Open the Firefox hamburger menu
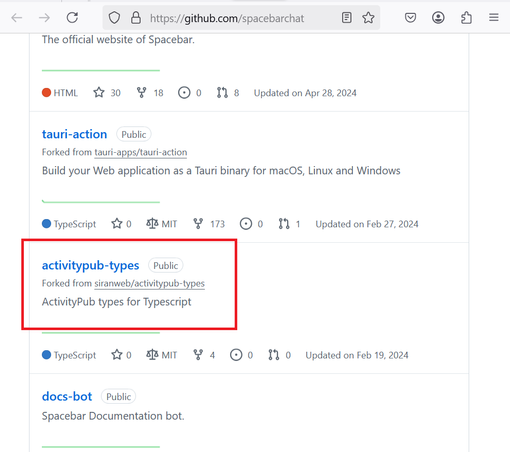The image size is (510, 452). point(494,17)
